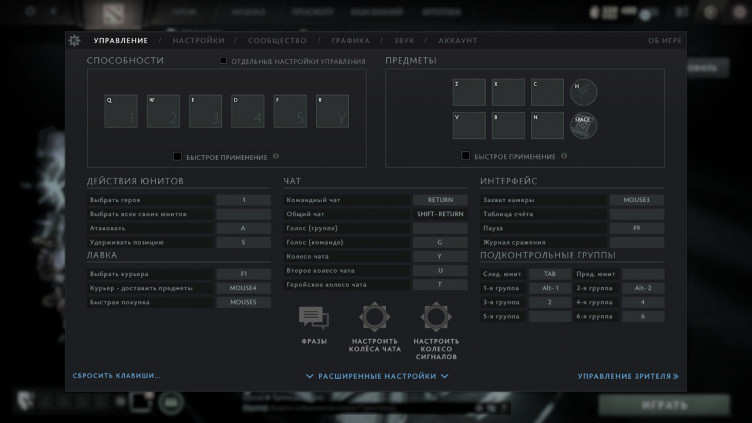Click the round SPACE item slot

[583, 125]
